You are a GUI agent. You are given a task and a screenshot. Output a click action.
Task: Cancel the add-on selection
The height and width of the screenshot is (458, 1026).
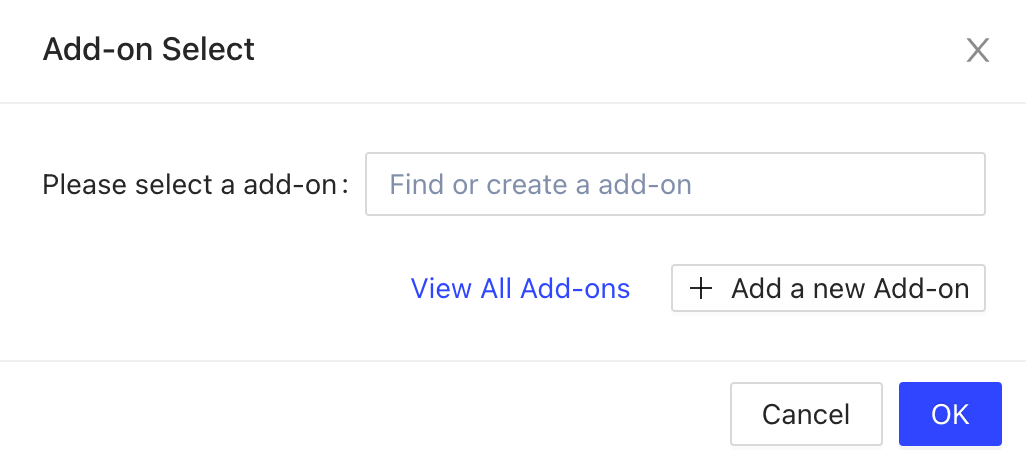(805, 414)
